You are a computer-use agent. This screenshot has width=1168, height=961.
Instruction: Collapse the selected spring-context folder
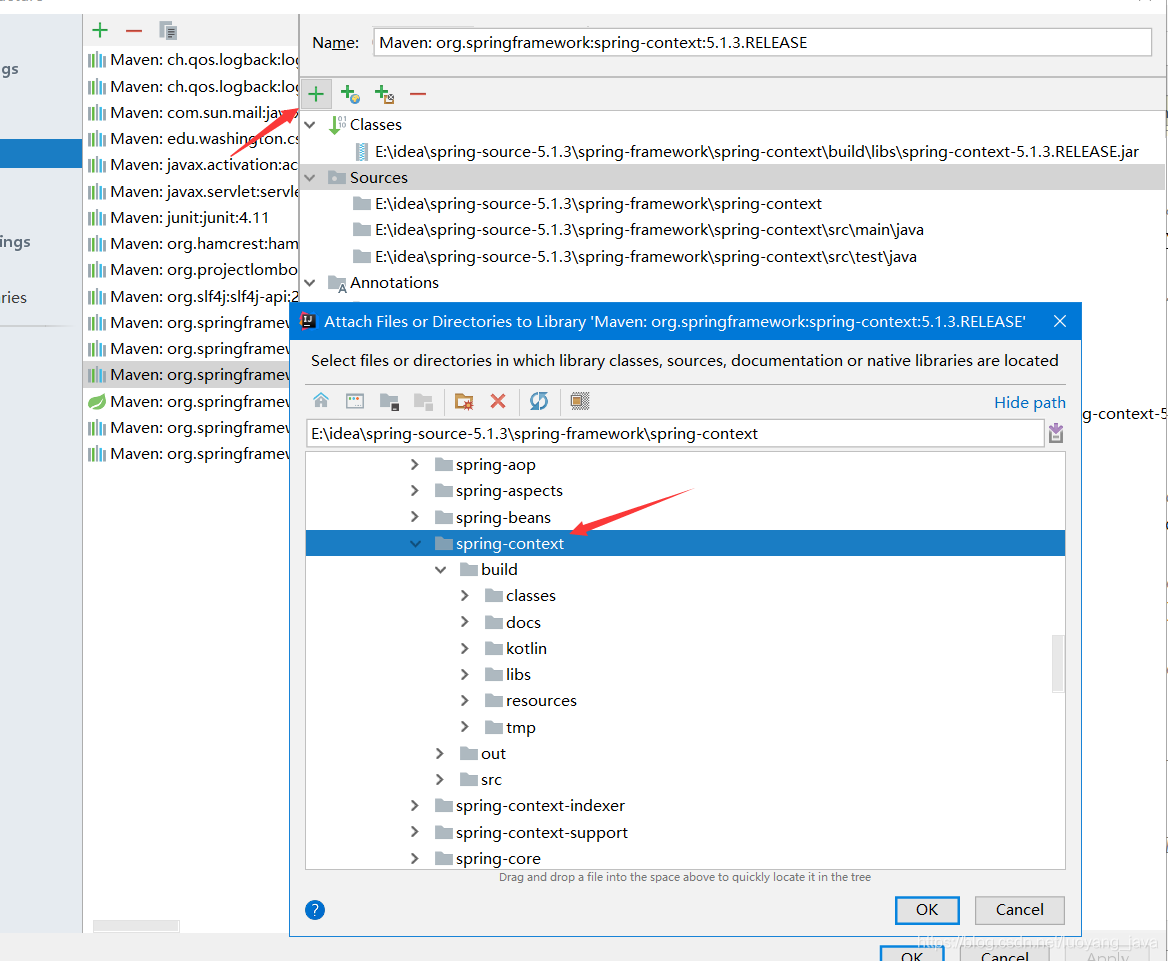[x=415, y=543]
